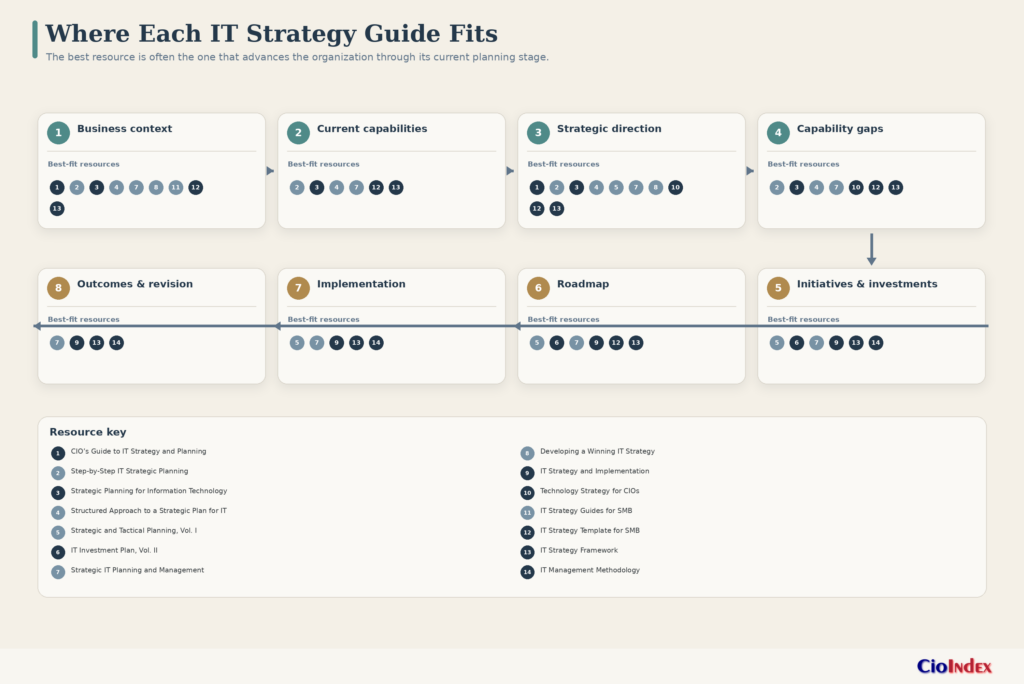
Task: Click "CIO's Guide to IT Strategy and Planning" text
Action: pyautogui.click(x=138, y=451)
